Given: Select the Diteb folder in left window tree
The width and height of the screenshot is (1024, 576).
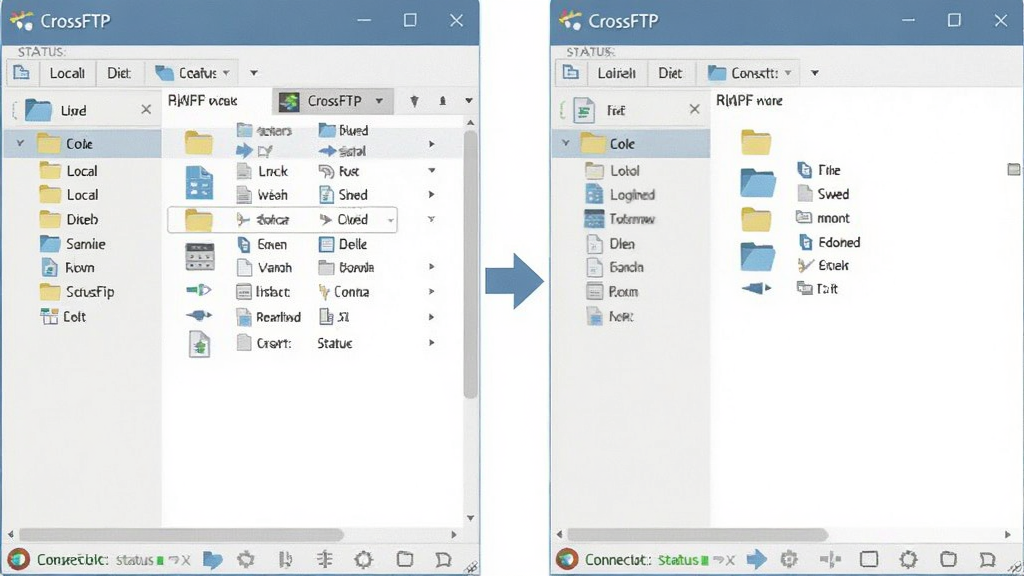Looking at the screenshot, I should (x=69, y=219).
